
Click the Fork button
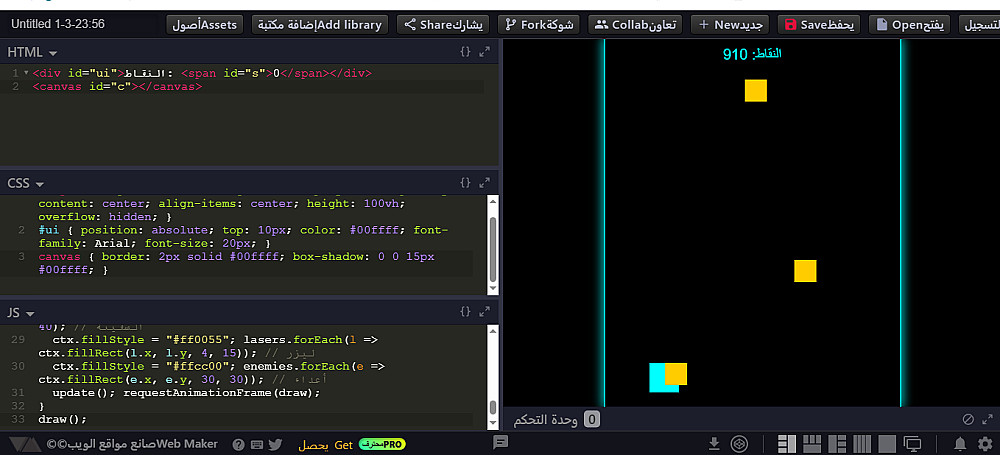[539, 25]
